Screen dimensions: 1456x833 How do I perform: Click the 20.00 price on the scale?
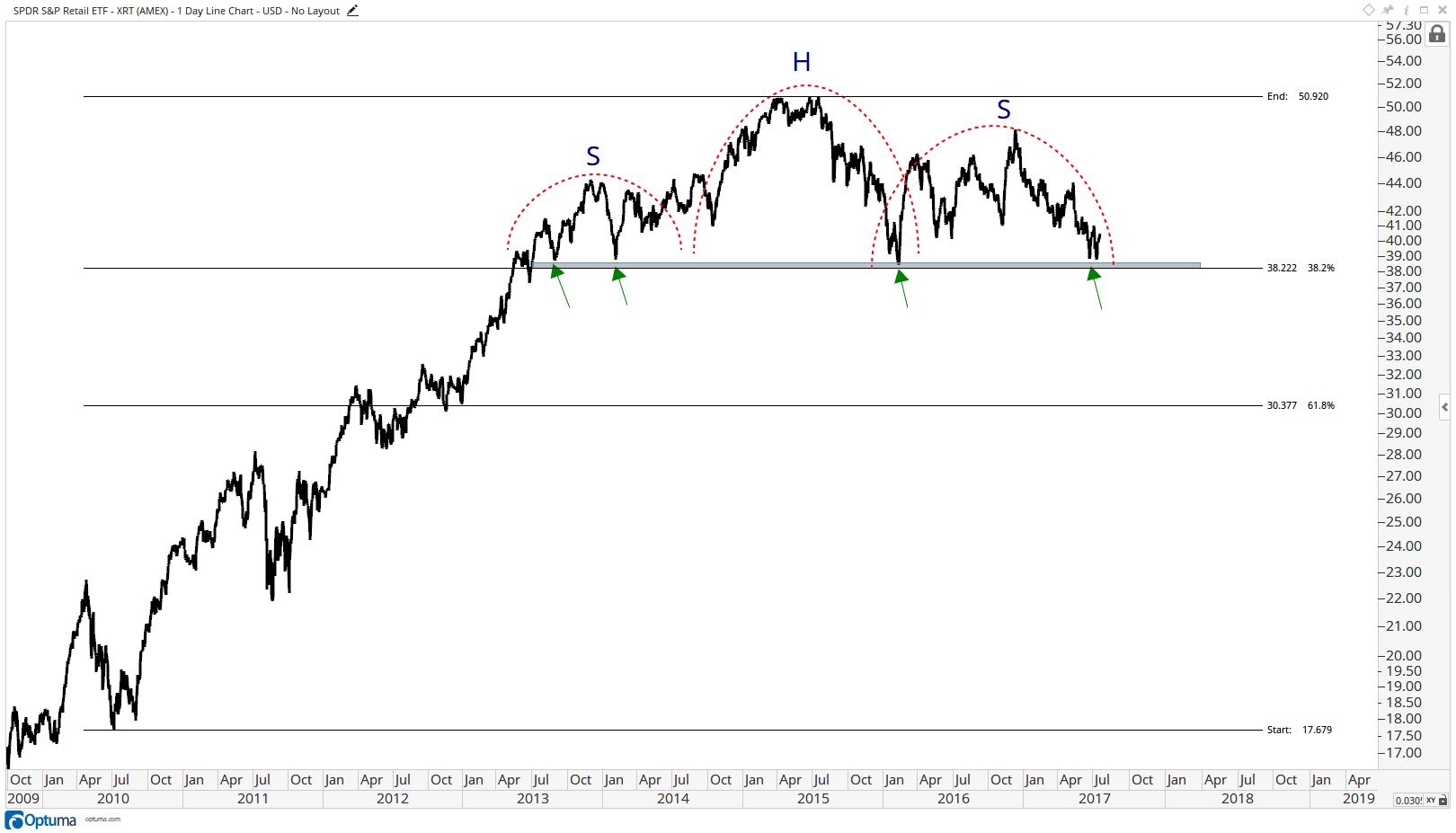pos(1404,655)
